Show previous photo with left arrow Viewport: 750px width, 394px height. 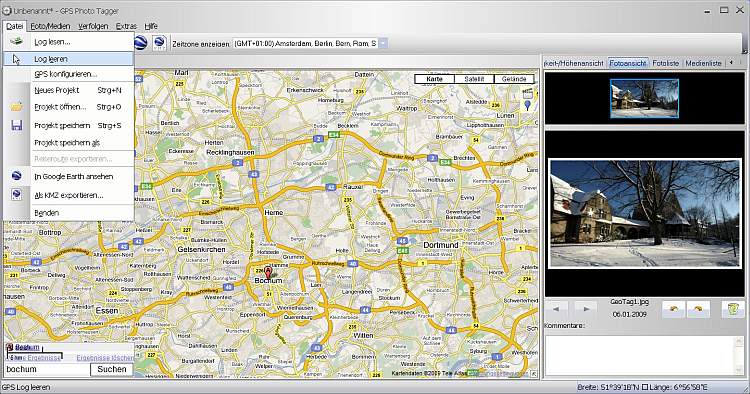tap(556, 309)
